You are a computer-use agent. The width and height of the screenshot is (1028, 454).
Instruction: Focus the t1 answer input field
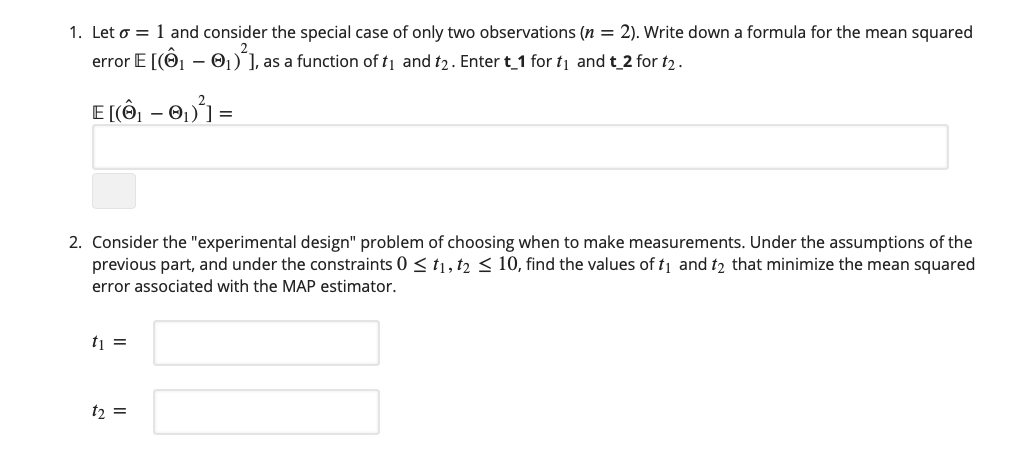[x=266, y=343]
